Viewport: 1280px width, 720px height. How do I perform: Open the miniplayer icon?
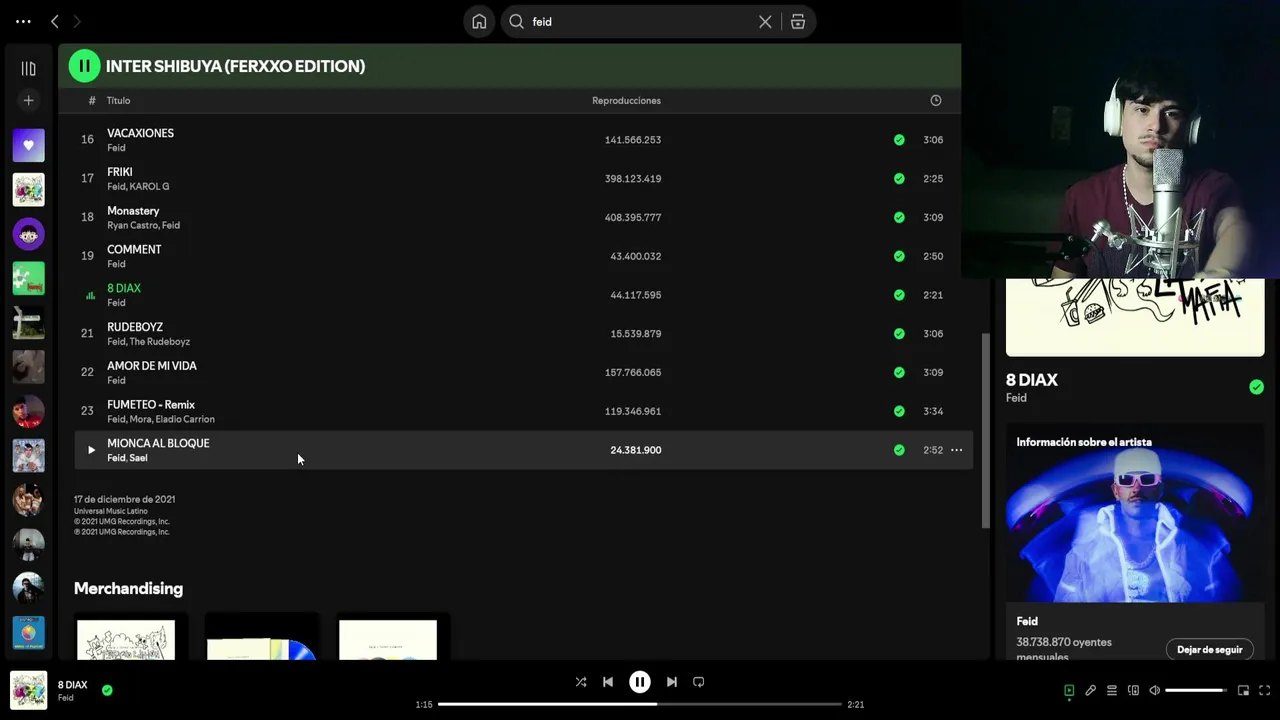click(1243, 690)
